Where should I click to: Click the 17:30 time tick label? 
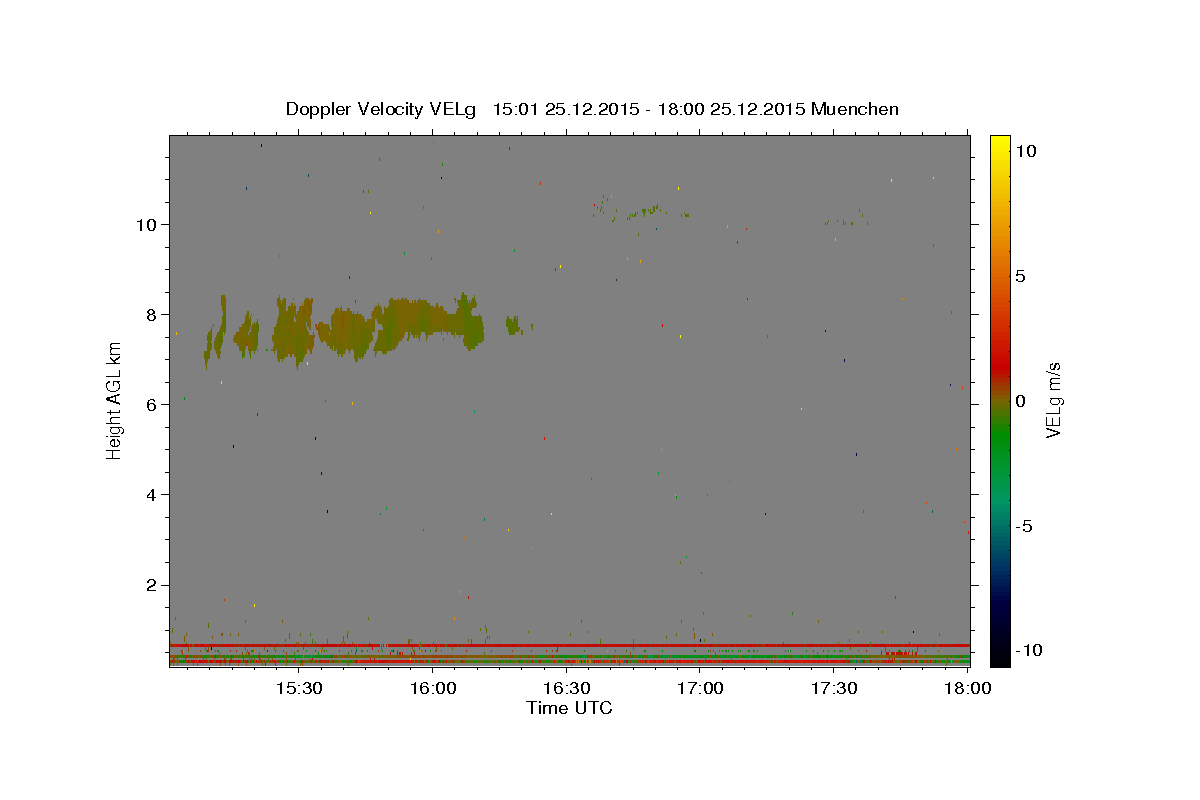pyautogui.click(x=834, y=688)
